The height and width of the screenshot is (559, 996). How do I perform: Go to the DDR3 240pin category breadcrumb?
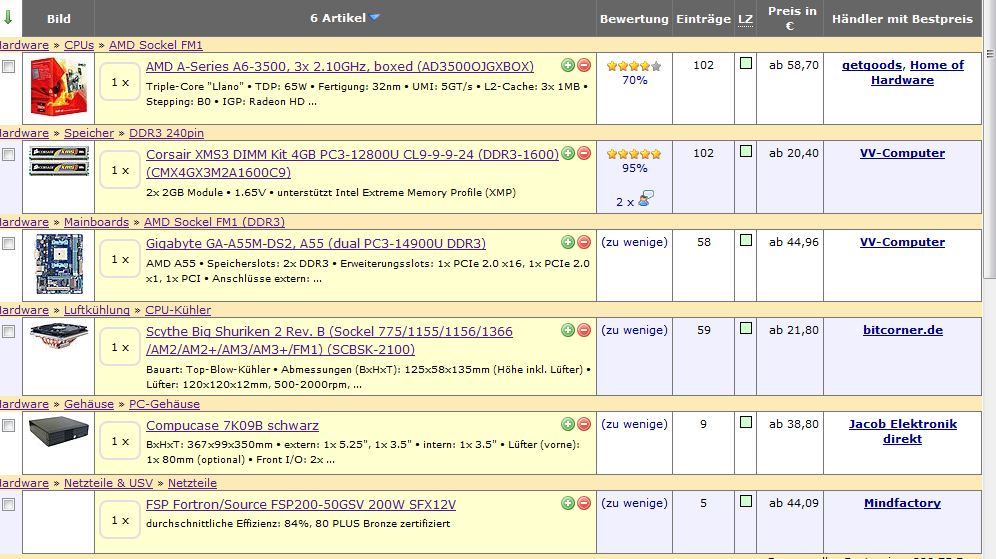click(x=166, y=133)
